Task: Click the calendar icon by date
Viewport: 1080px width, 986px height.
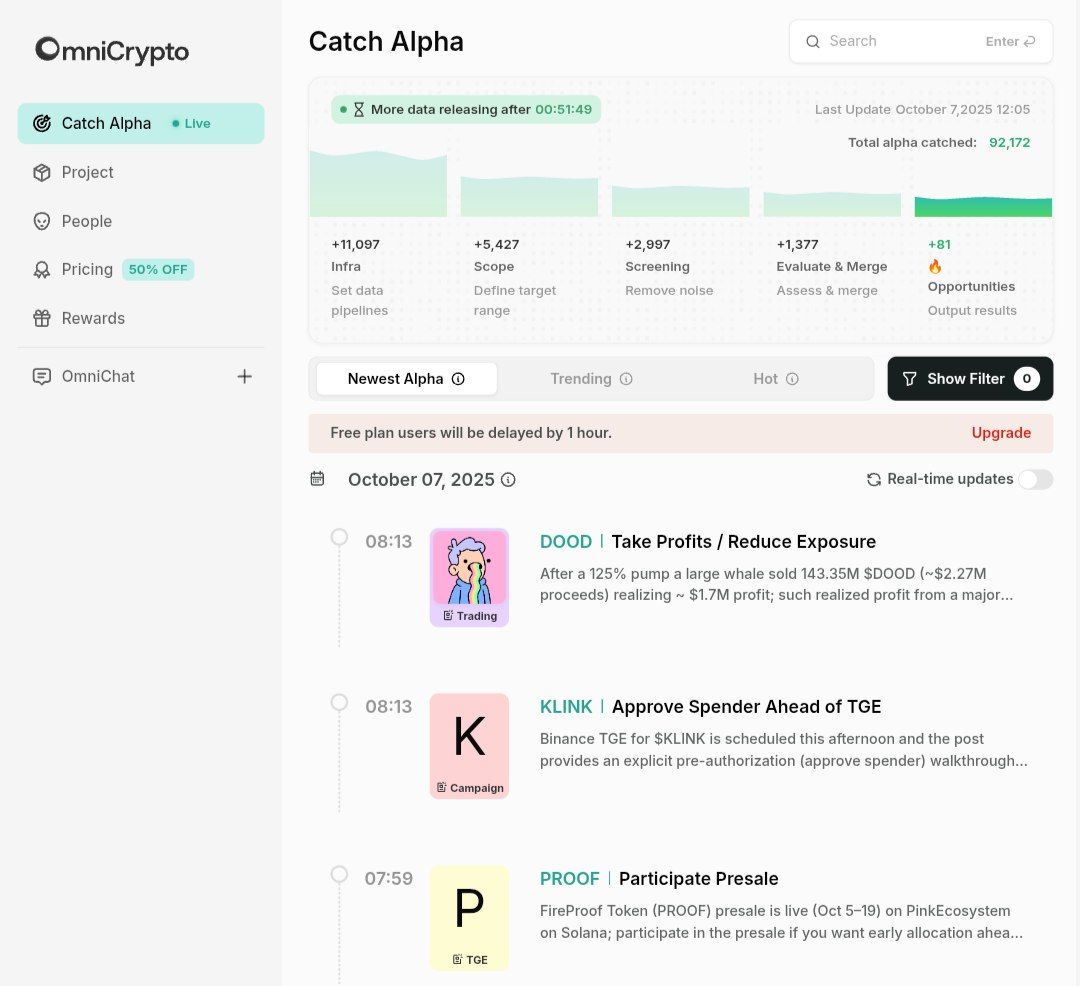Action: (x=317, y=479)
